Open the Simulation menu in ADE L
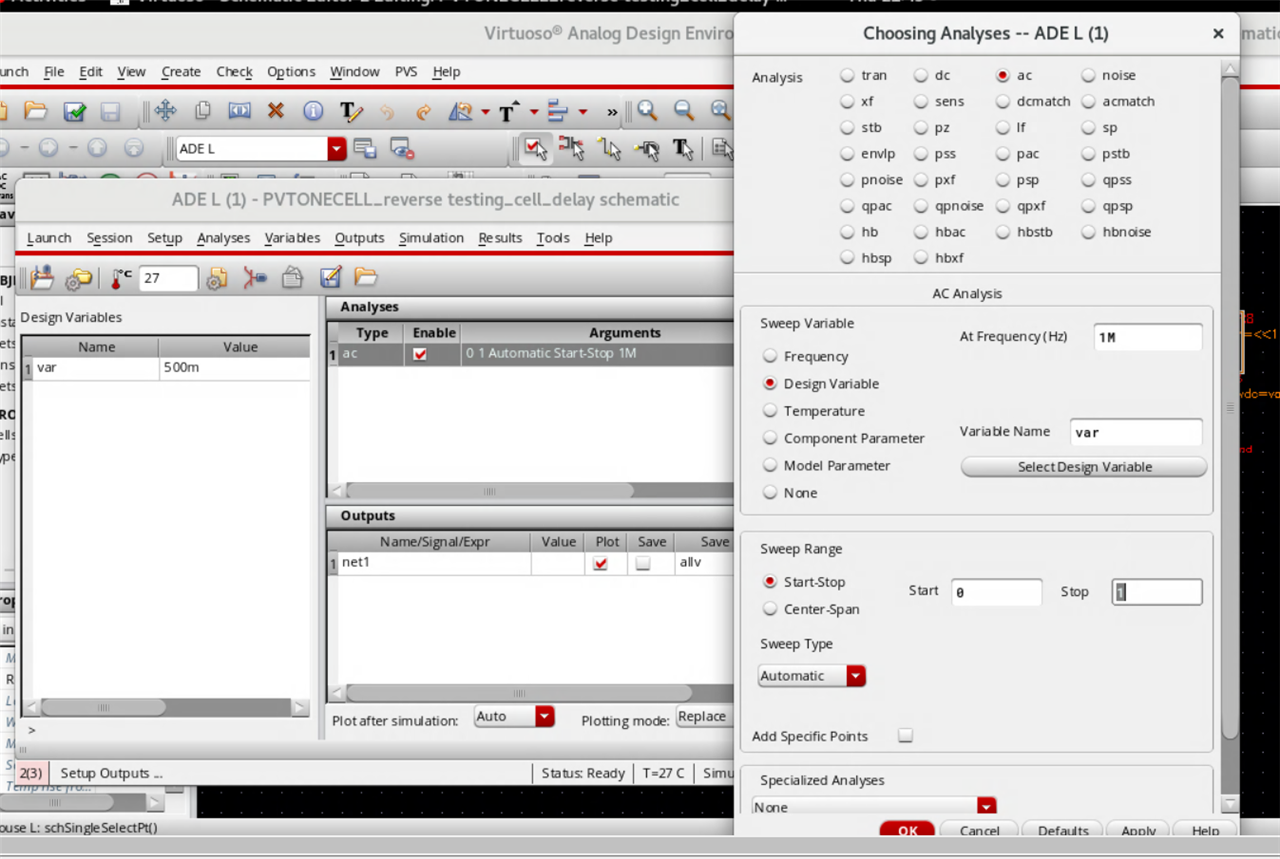Viewport: 1280px width, 859px height. (431, 238)
